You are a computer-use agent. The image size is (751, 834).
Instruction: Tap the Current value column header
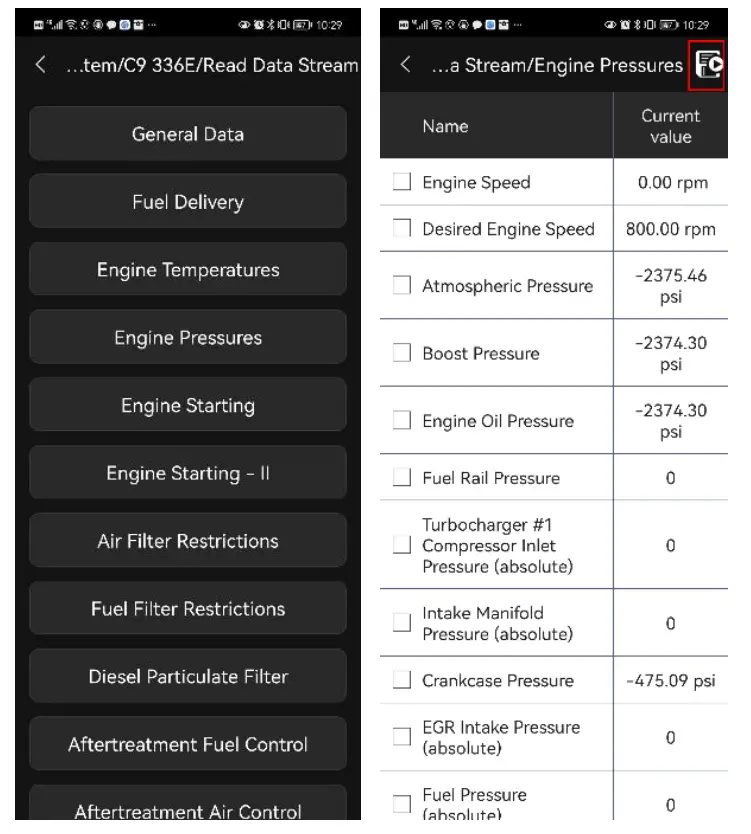(670, 126)
